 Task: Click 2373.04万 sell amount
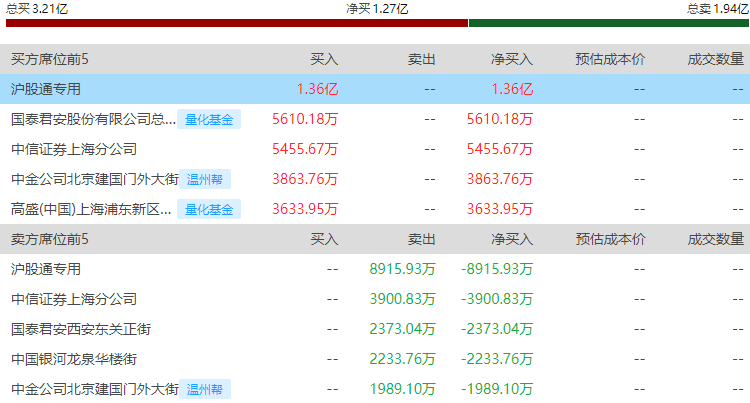[402, 329]
